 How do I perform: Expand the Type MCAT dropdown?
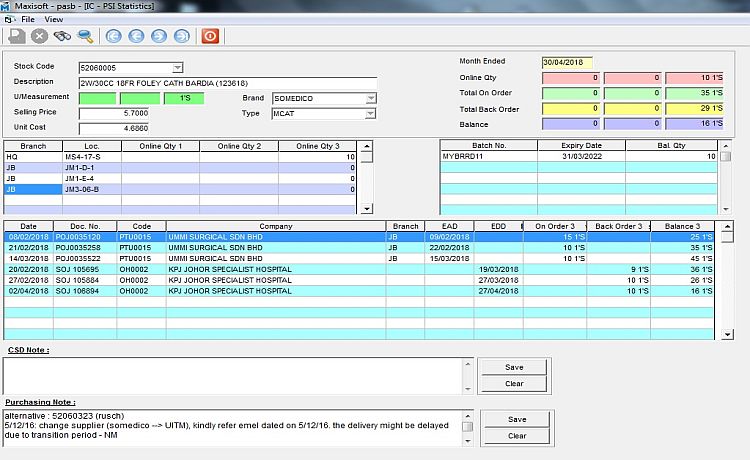(370, 114)
